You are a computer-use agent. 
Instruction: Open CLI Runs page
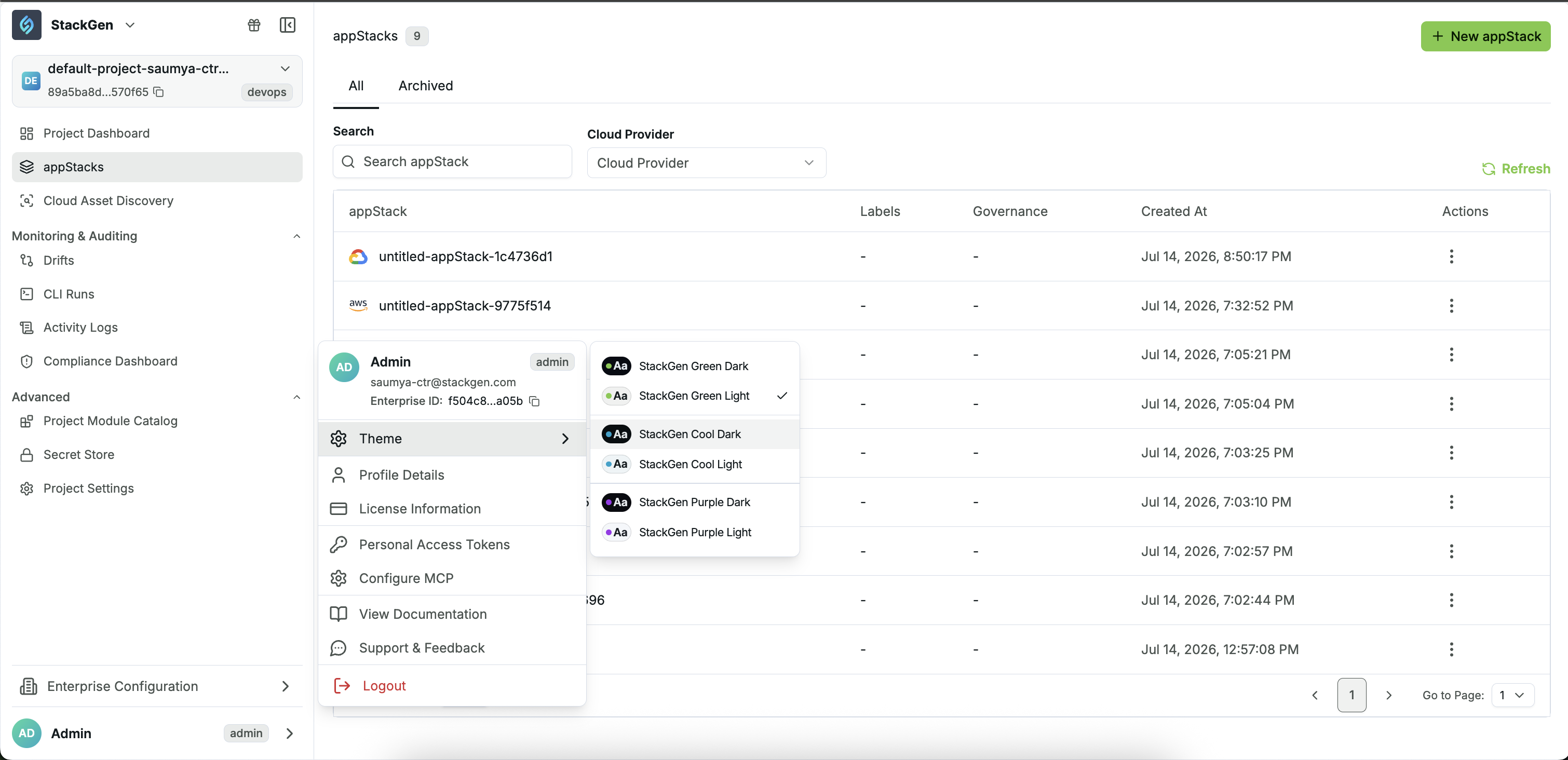pos(157,294)
